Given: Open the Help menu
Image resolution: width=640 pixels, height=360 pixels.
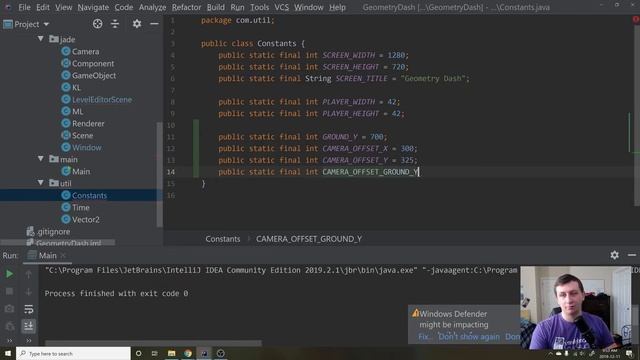Looking at the screenshot, I should pos(337,7).
